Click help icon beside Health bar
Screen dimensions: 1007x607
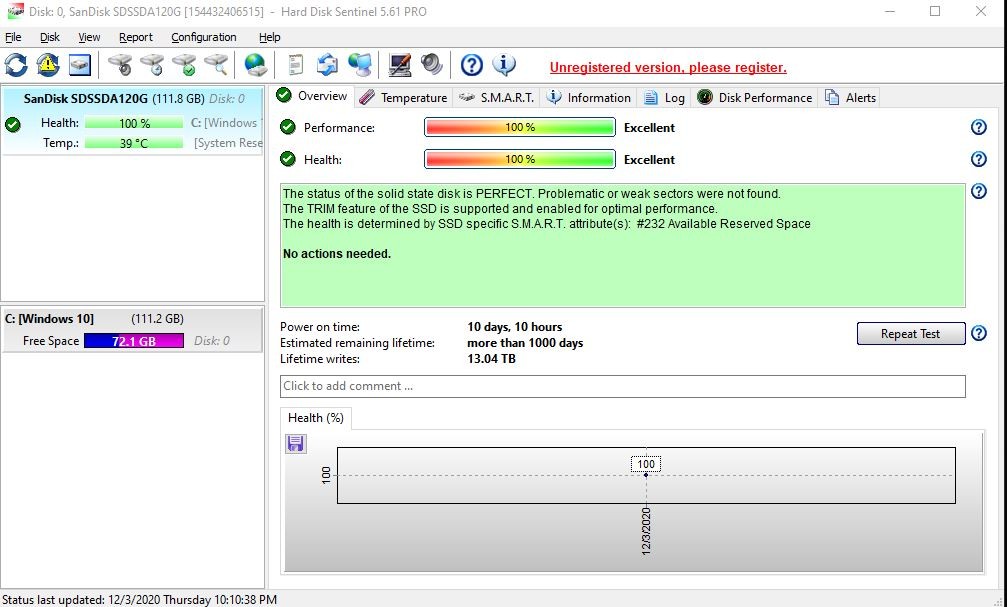[x=978, y=159]
